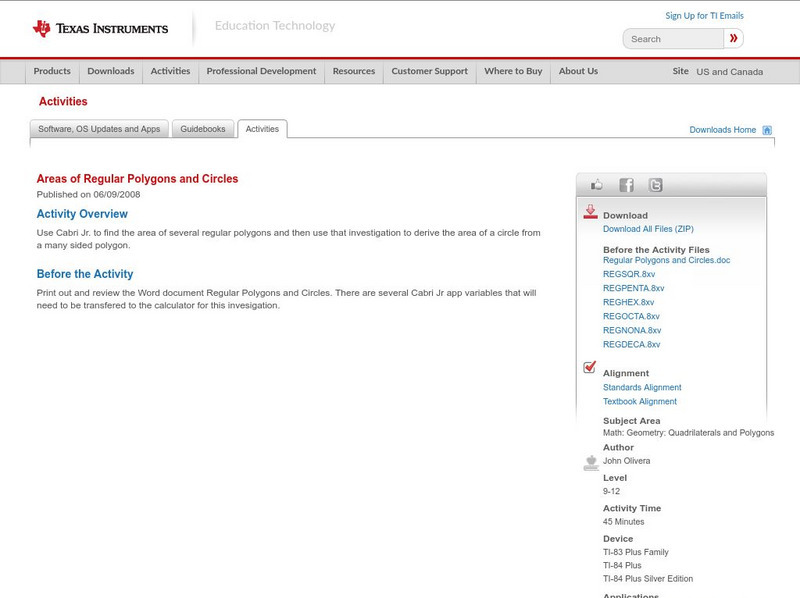Download the REGHEX.8xv file

click(x=629, y=302)
